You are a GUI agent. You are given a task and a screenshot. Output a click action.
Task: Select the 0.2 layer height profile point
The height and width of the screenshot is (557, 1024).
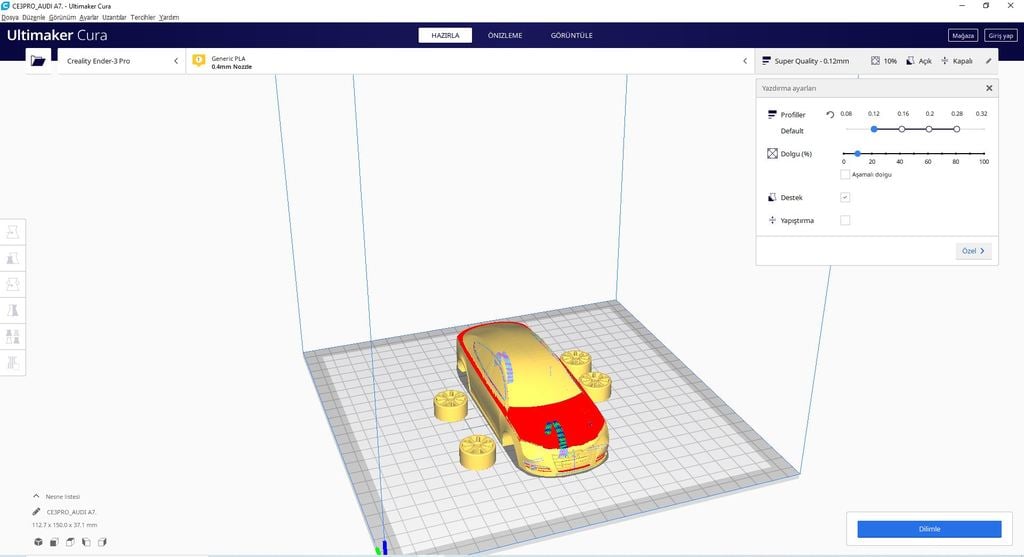tap(929, 129)
